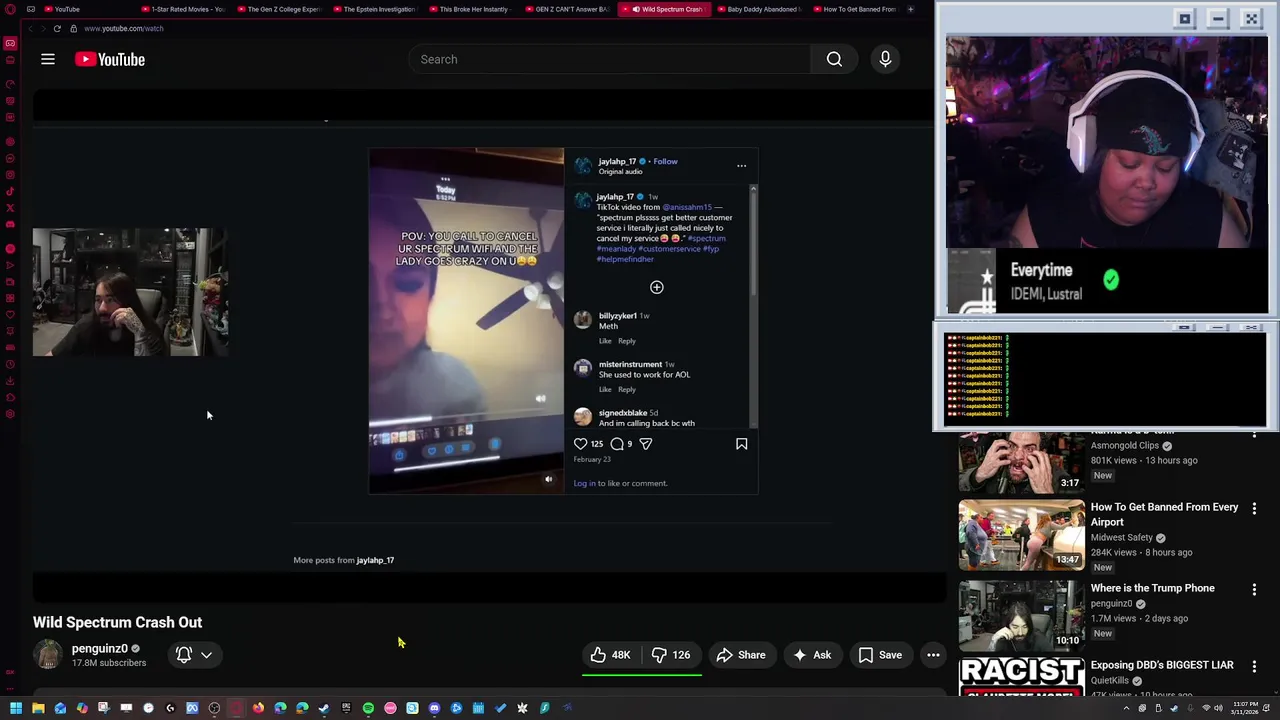Click the Opera GX logo menu

click(10, 9)
